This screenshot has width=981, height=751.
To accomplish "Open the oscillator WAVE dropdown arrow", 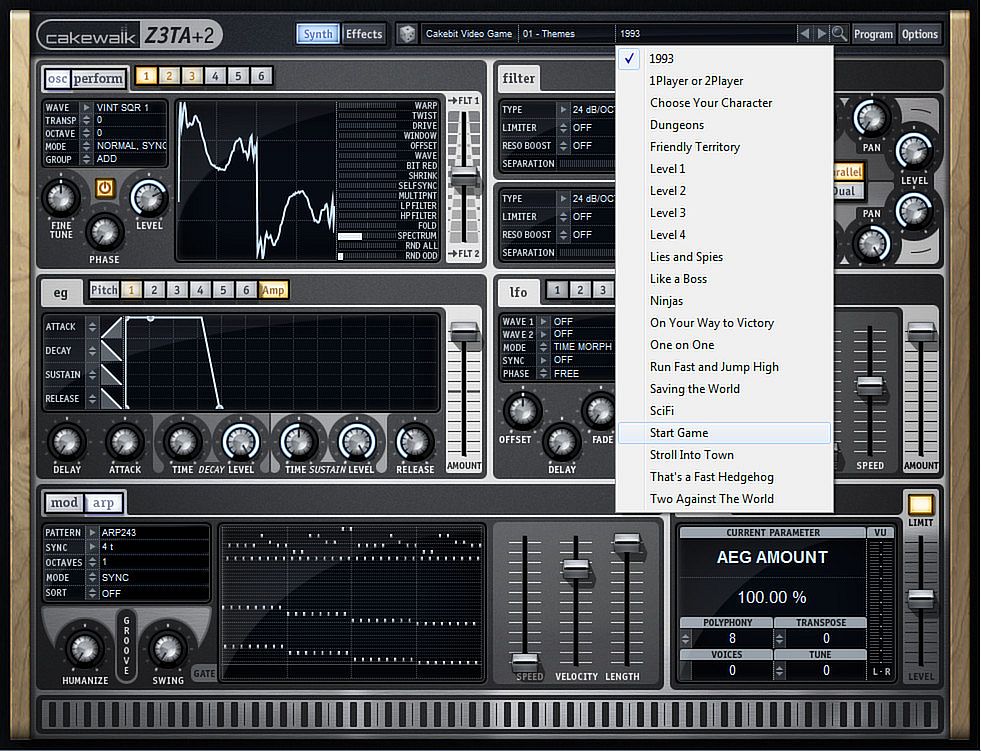I will click(x=87, y=106).
